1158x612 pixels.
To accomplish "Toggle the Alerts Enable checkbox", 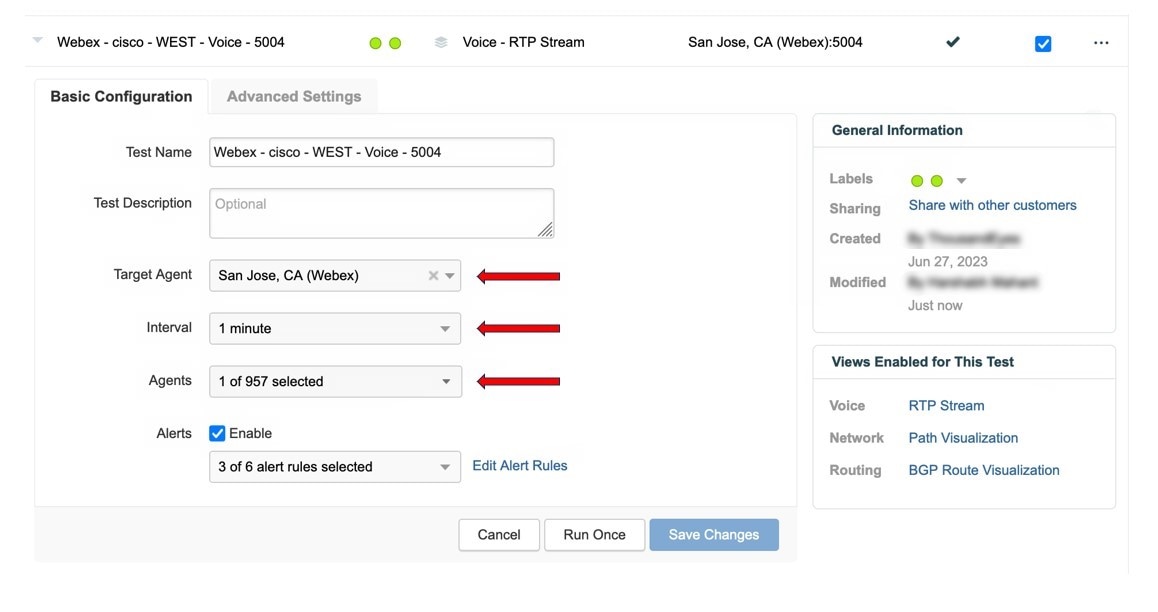I will 217,433.
